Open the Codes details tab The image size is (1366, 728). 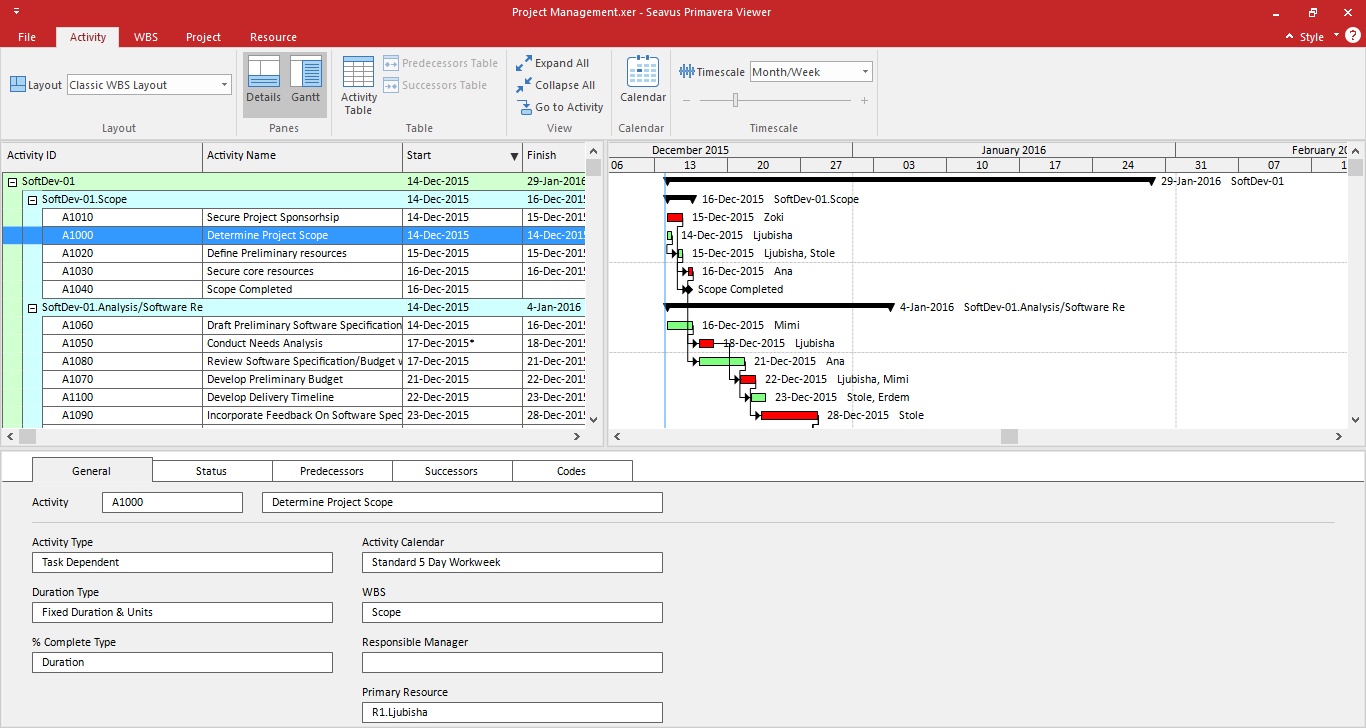572,471
